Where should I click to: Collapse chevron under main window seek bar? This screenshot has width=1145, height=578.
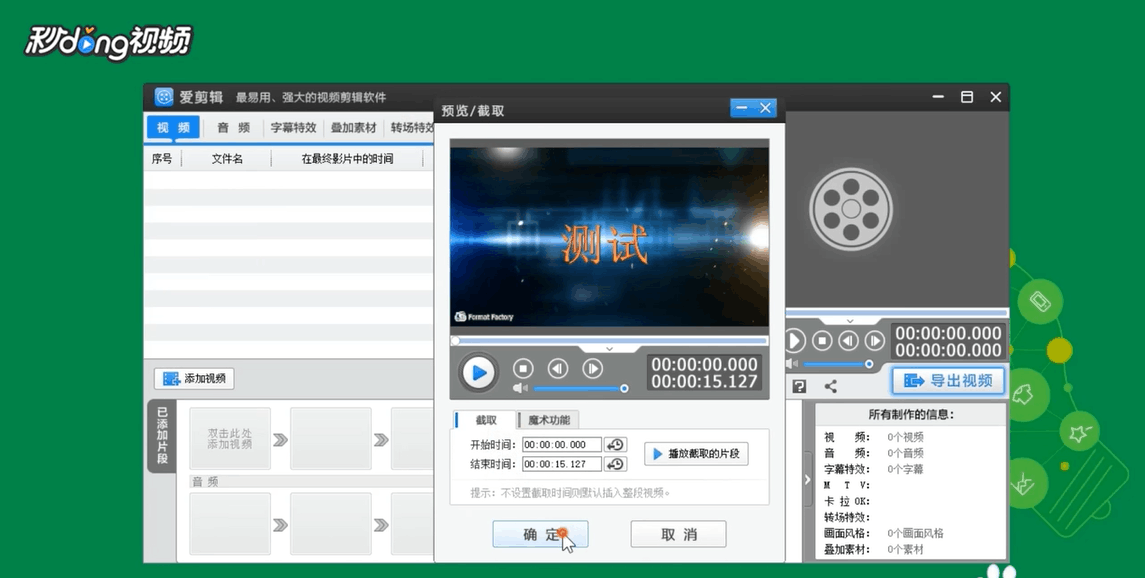point(850,321)
